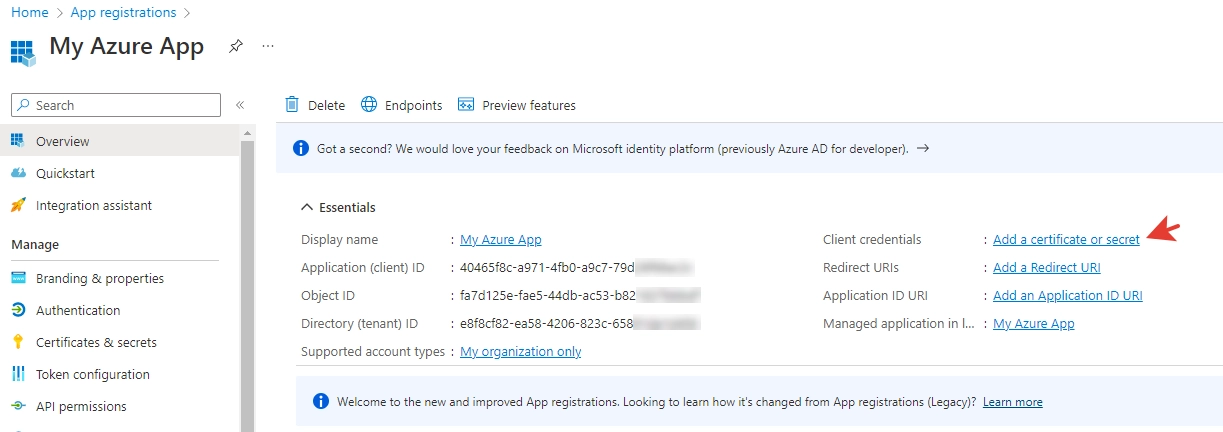Click Add an Application ID URI
The image size is (1223, 432).
coord(1068,296)
